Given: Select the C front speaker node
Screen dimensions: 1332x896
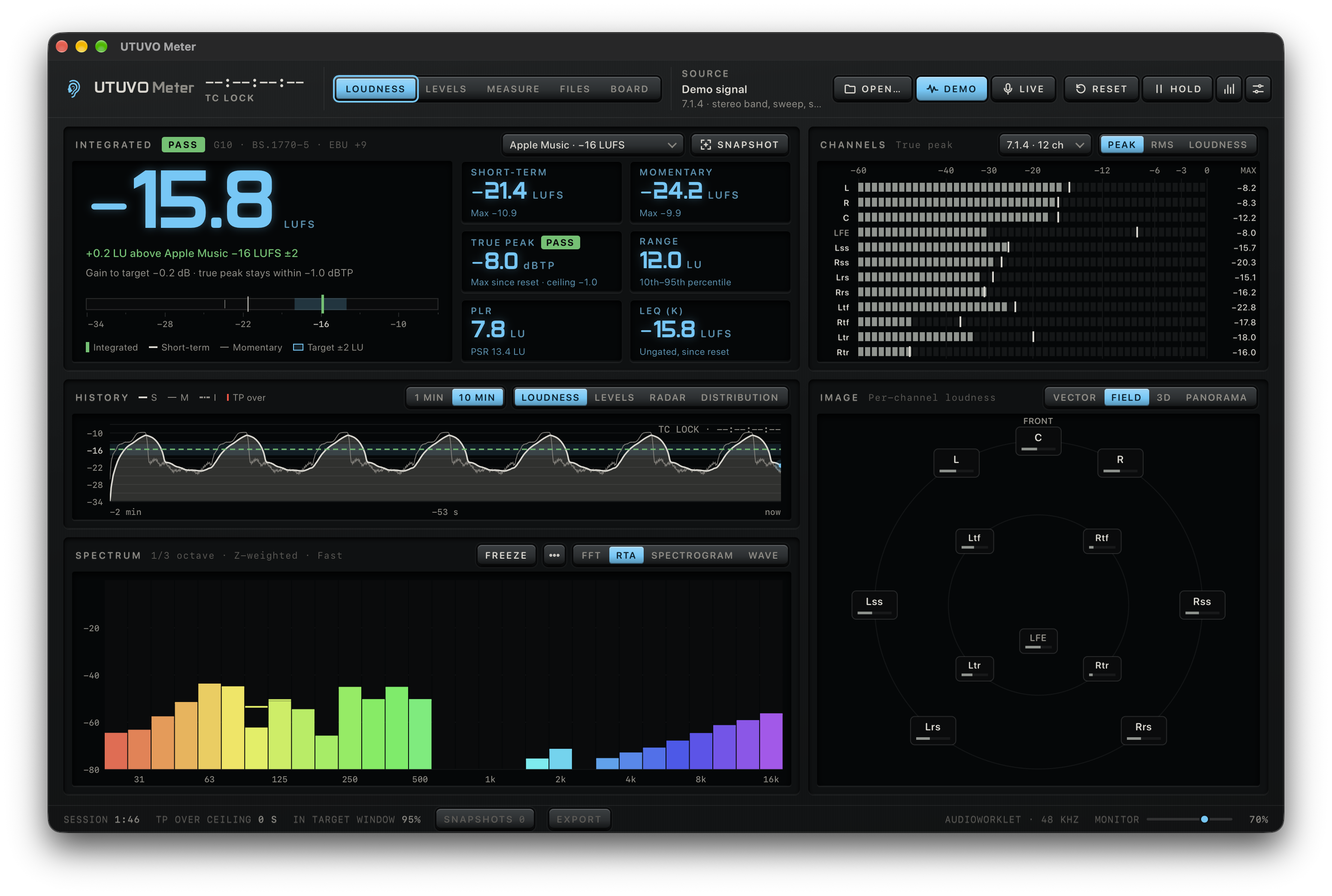Looking at the screenshot, I should [1038, 441].
